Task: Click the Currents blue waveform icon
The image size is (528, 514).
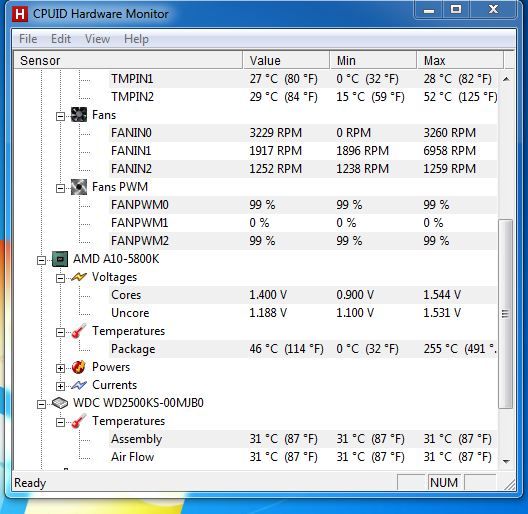Action: (x=79, y=385)
